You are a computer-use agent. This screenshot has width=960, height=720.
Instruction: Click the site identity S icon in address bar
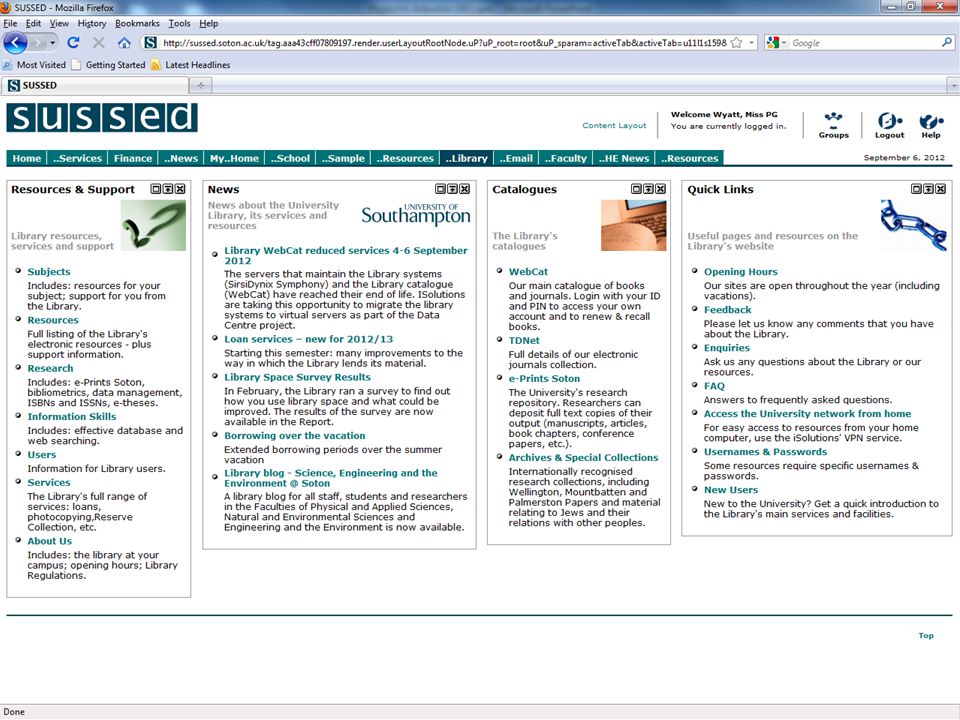150,43
